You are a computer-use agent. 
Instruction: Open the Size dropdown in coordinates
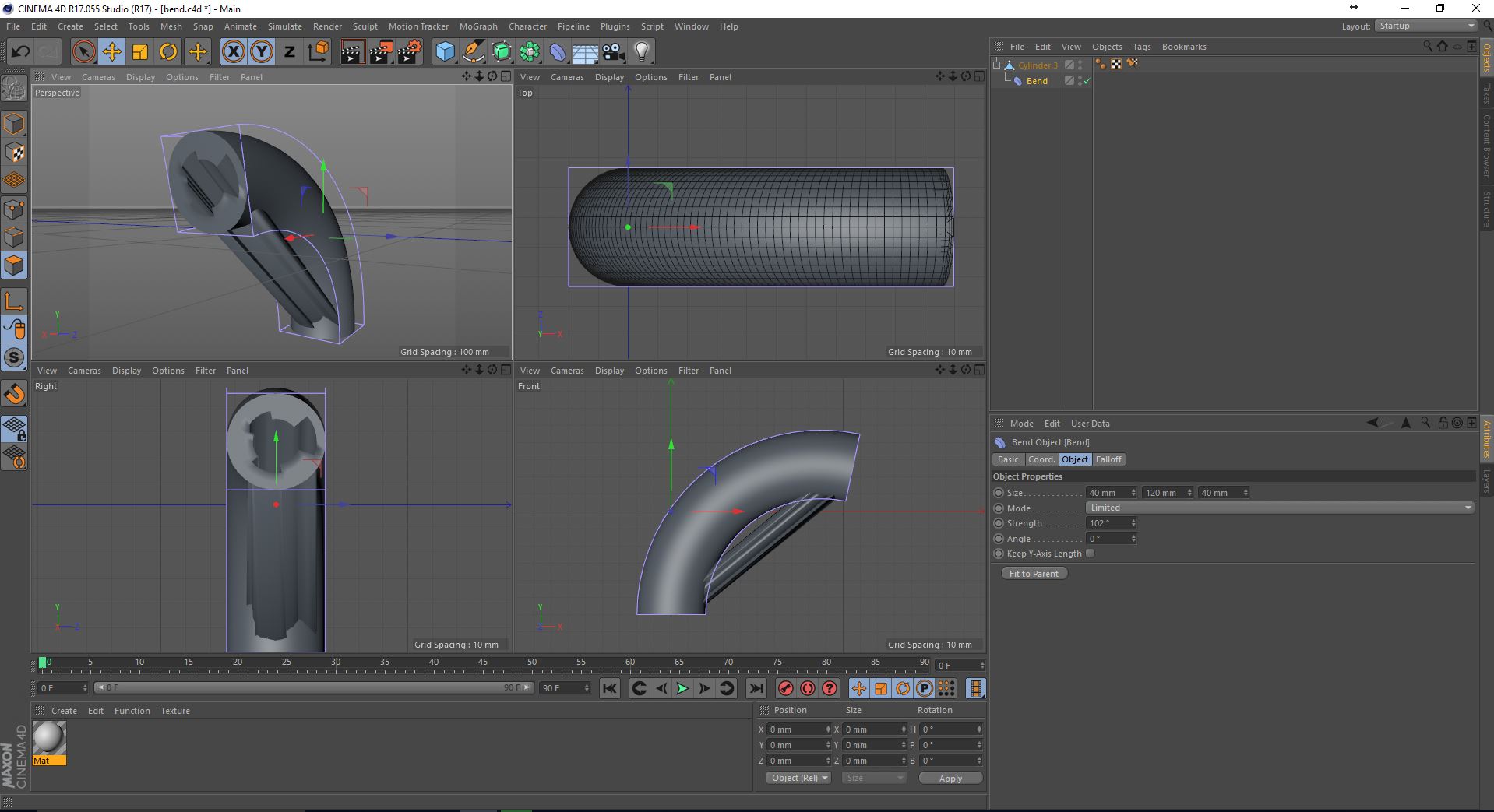[874, 778]
